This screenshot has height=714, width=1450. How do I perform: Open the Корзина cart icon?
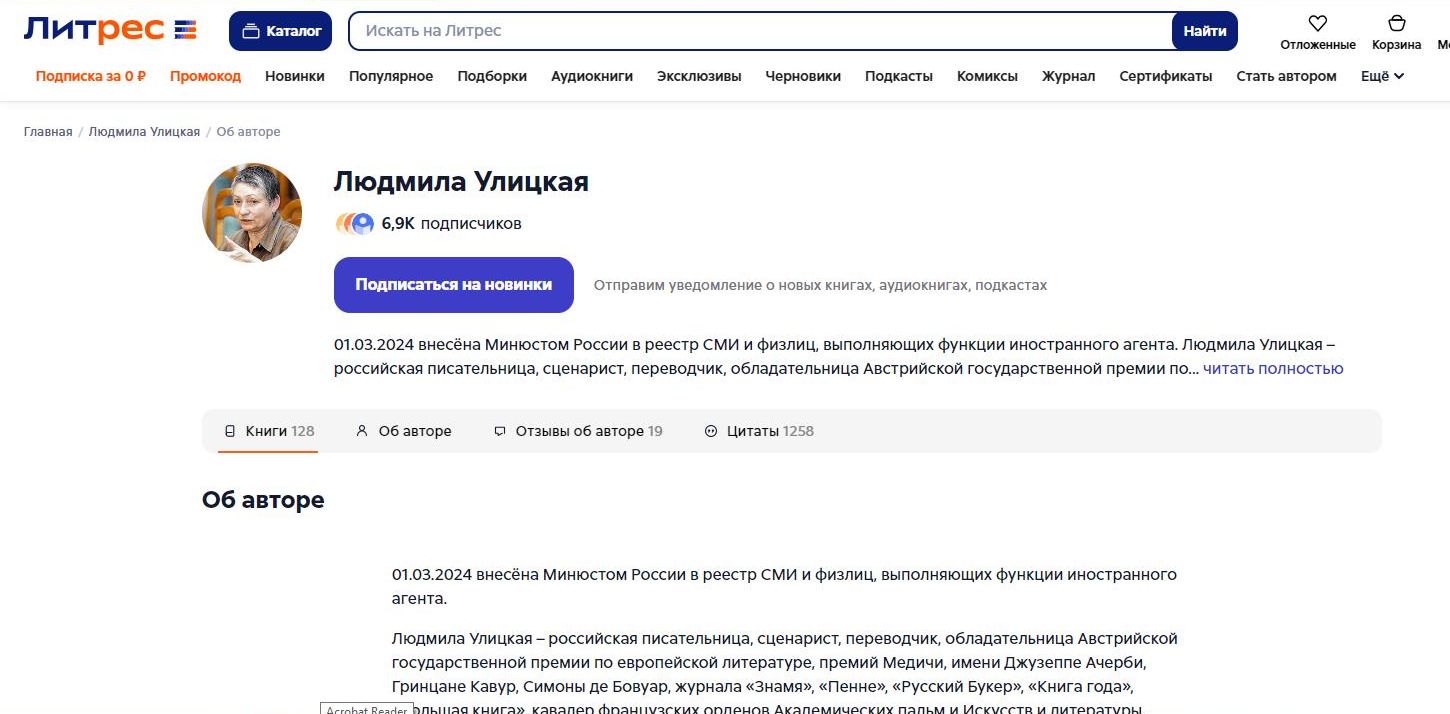point(1396,24)
